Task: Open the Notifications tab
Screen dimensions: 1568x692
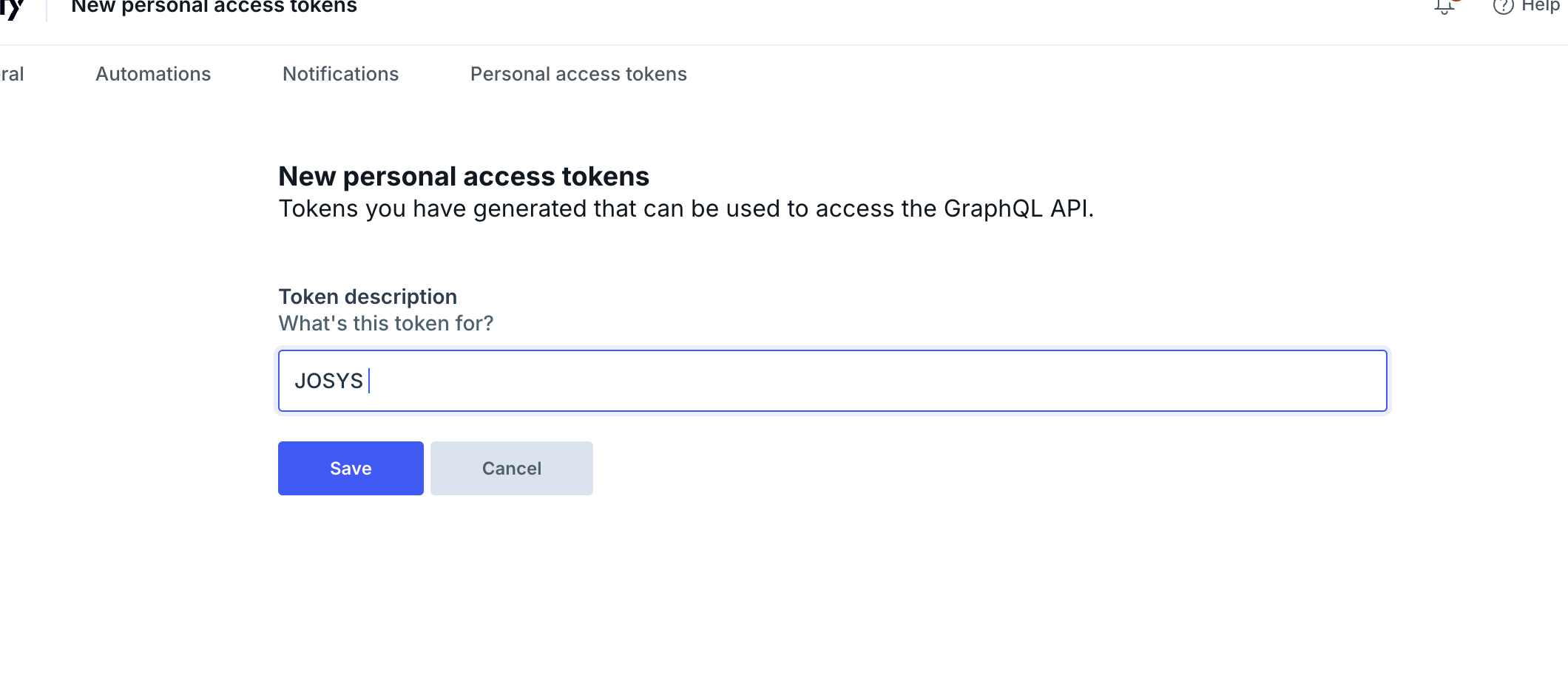Action: (340, 74)
